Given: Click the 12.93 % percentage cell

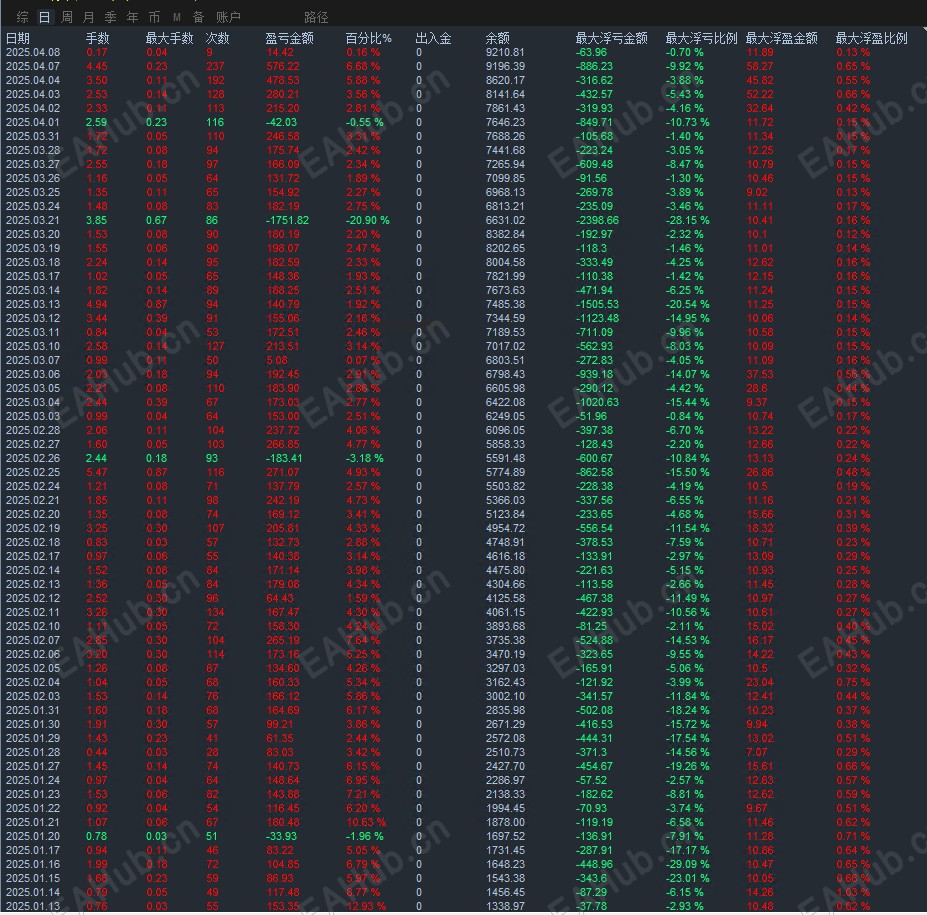Looking at the screenshot, I should pyautogui.click(x=367, y=906).
